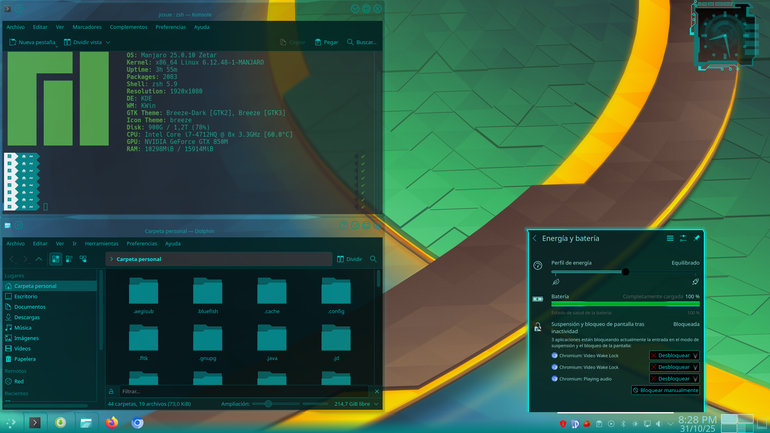770x433 pixels.
Task: Launch Chromium from the taskbar
Action: pos(138,422)
